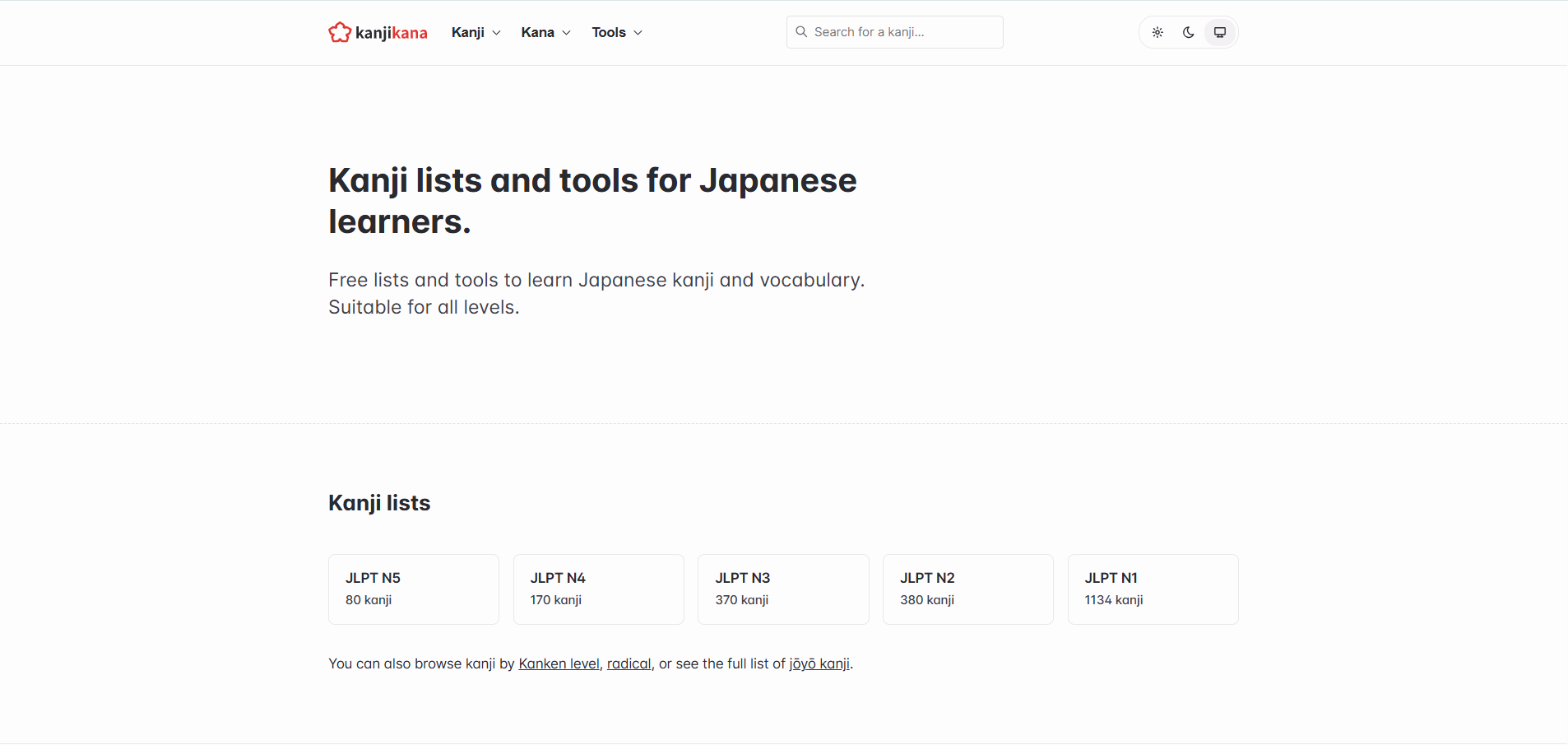This screenshot has width=1568, height=745.
Task: Select system theme monitor icon
Action: click(x=1220, y=33)
